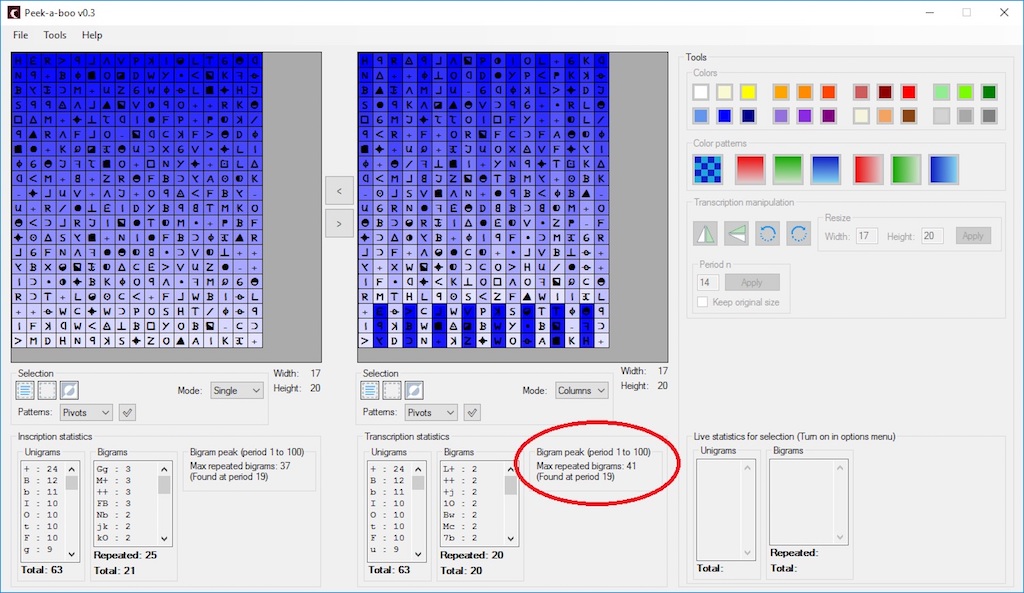Pick the dark purple color swatch

point(829,116)
